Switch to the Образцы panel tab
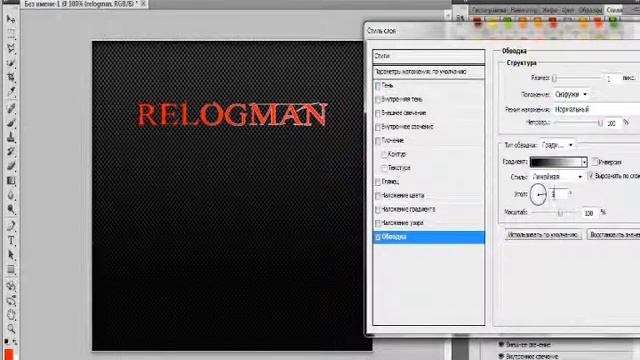The width and height of the screenshot is (640, 360). click(590, 10)
